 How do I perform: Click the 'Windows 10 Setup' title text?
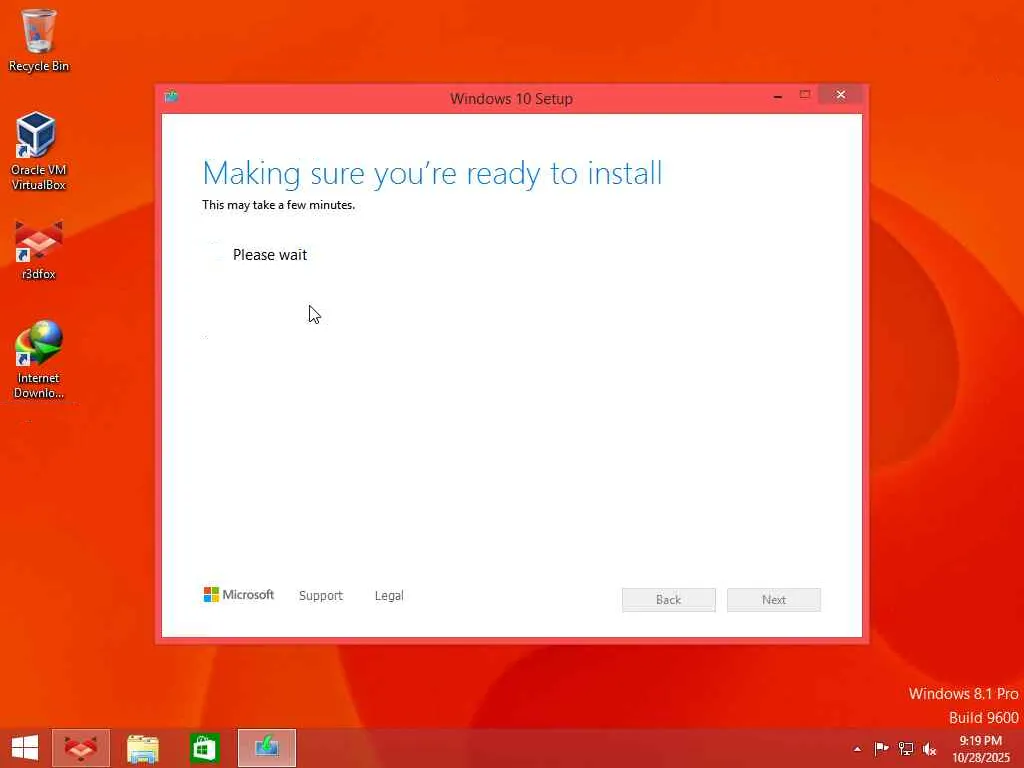click(x=511, y=99)
